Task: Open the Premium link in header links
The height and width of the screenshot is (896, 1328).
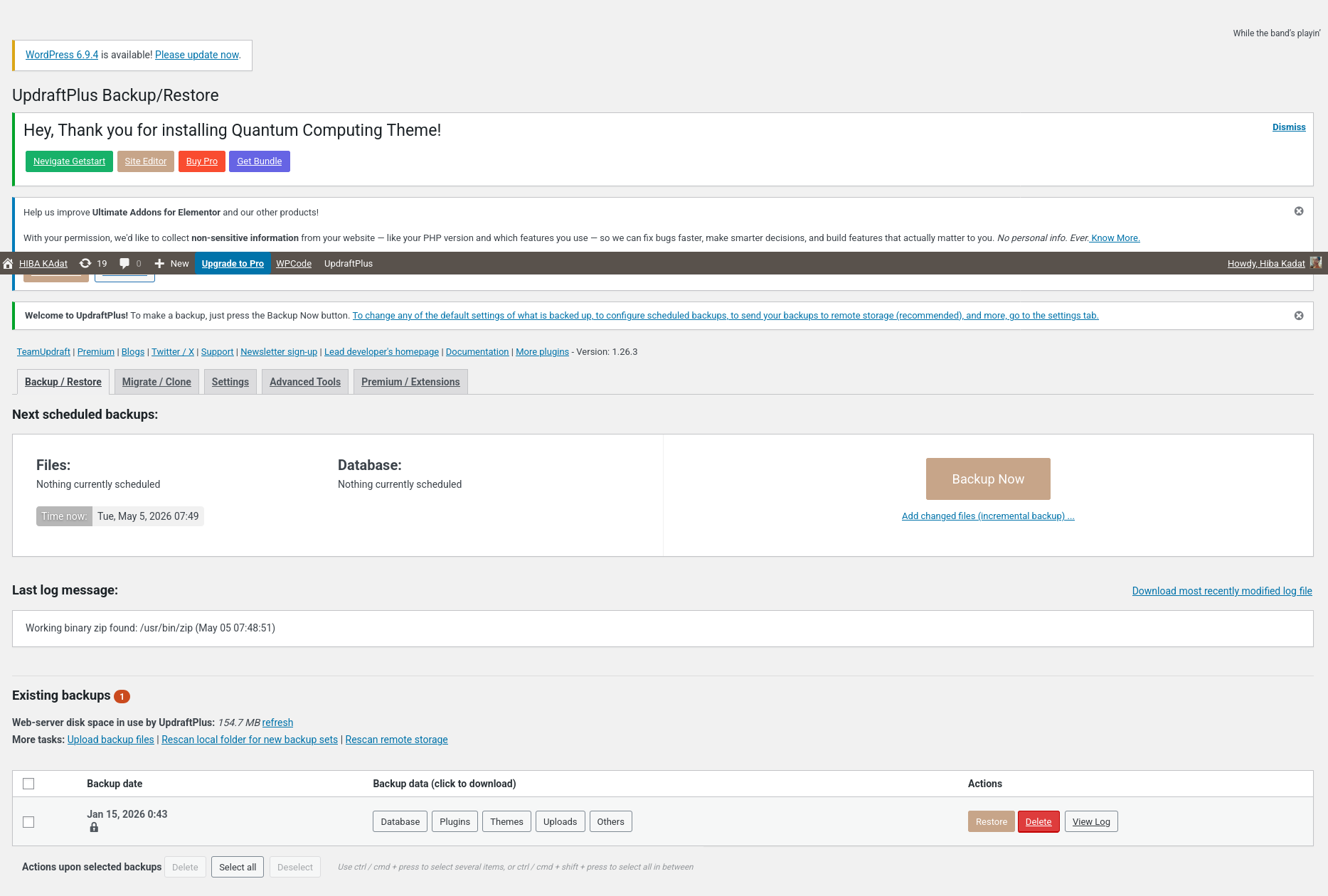Action: click(x=96, y=352)
